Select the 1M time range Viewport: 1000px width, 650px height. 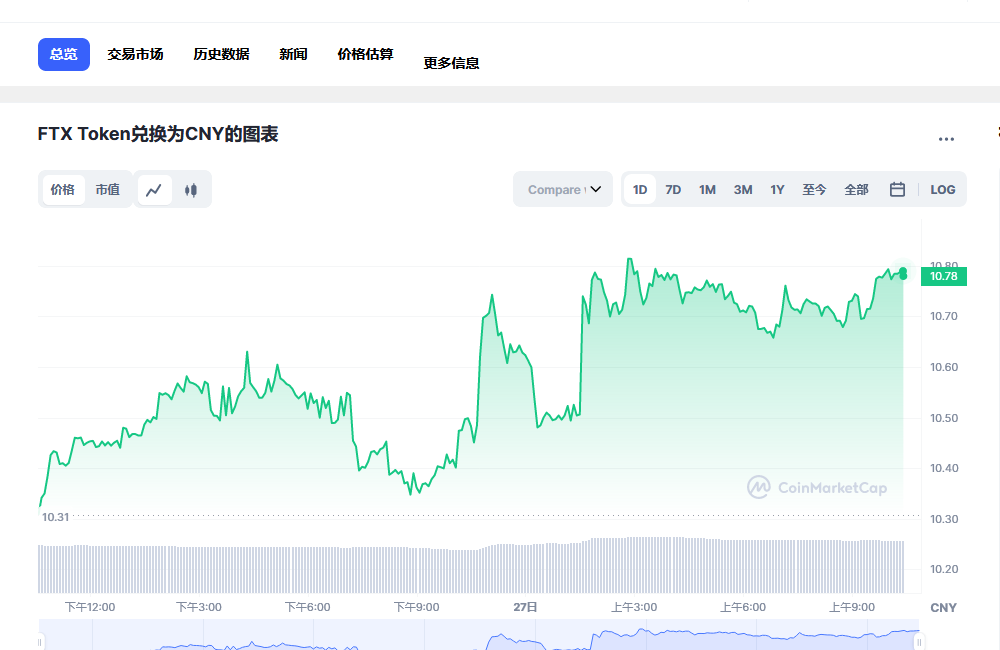click(707, 189)
